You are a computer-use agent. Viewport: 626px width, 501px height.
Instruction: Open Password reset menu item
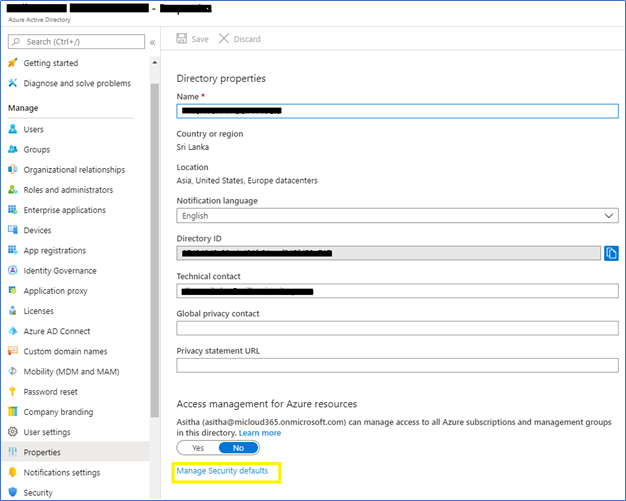coord(51,392)
